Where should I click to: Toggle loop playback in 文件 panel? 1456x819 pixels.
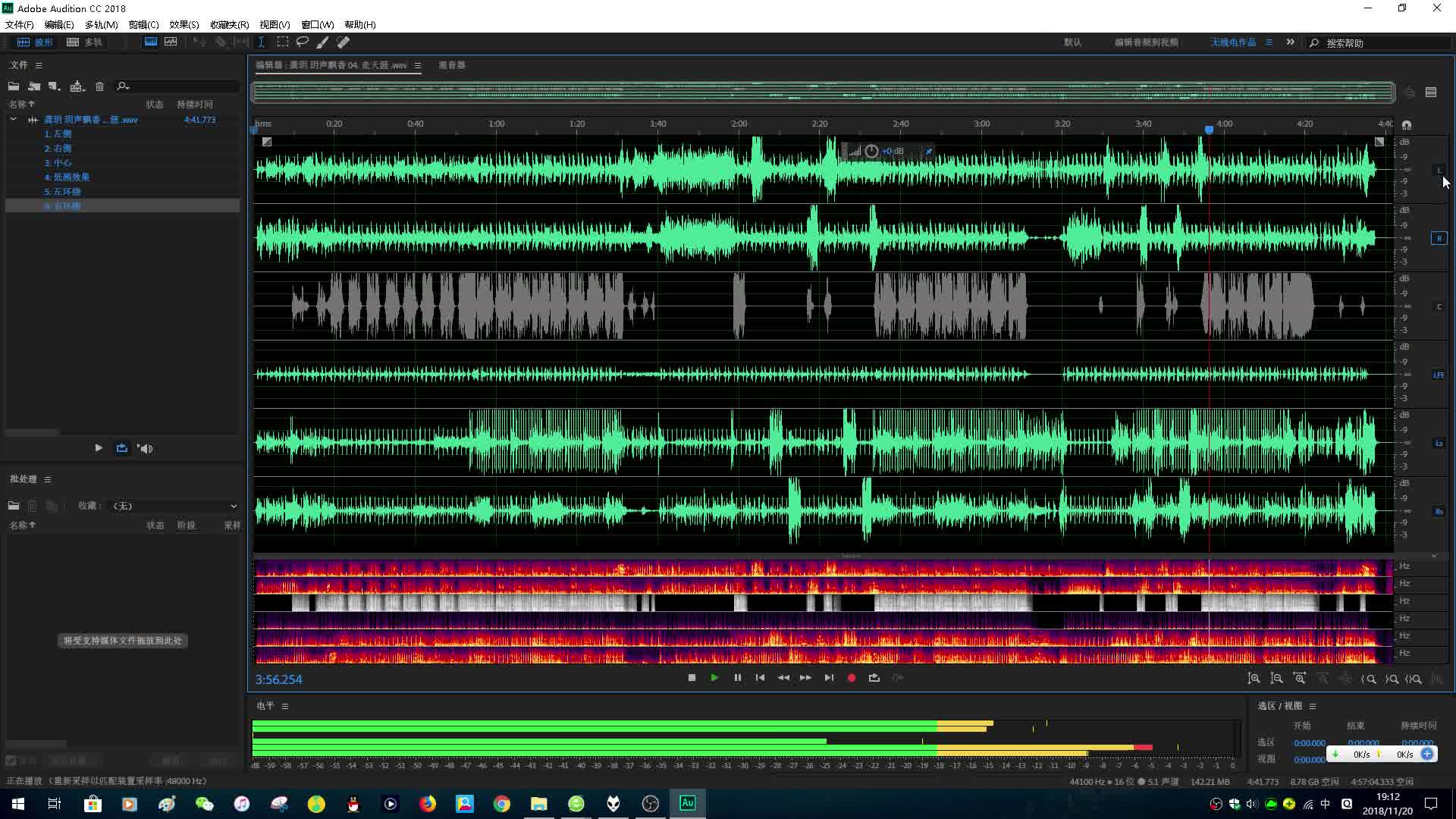coord(121,448)
